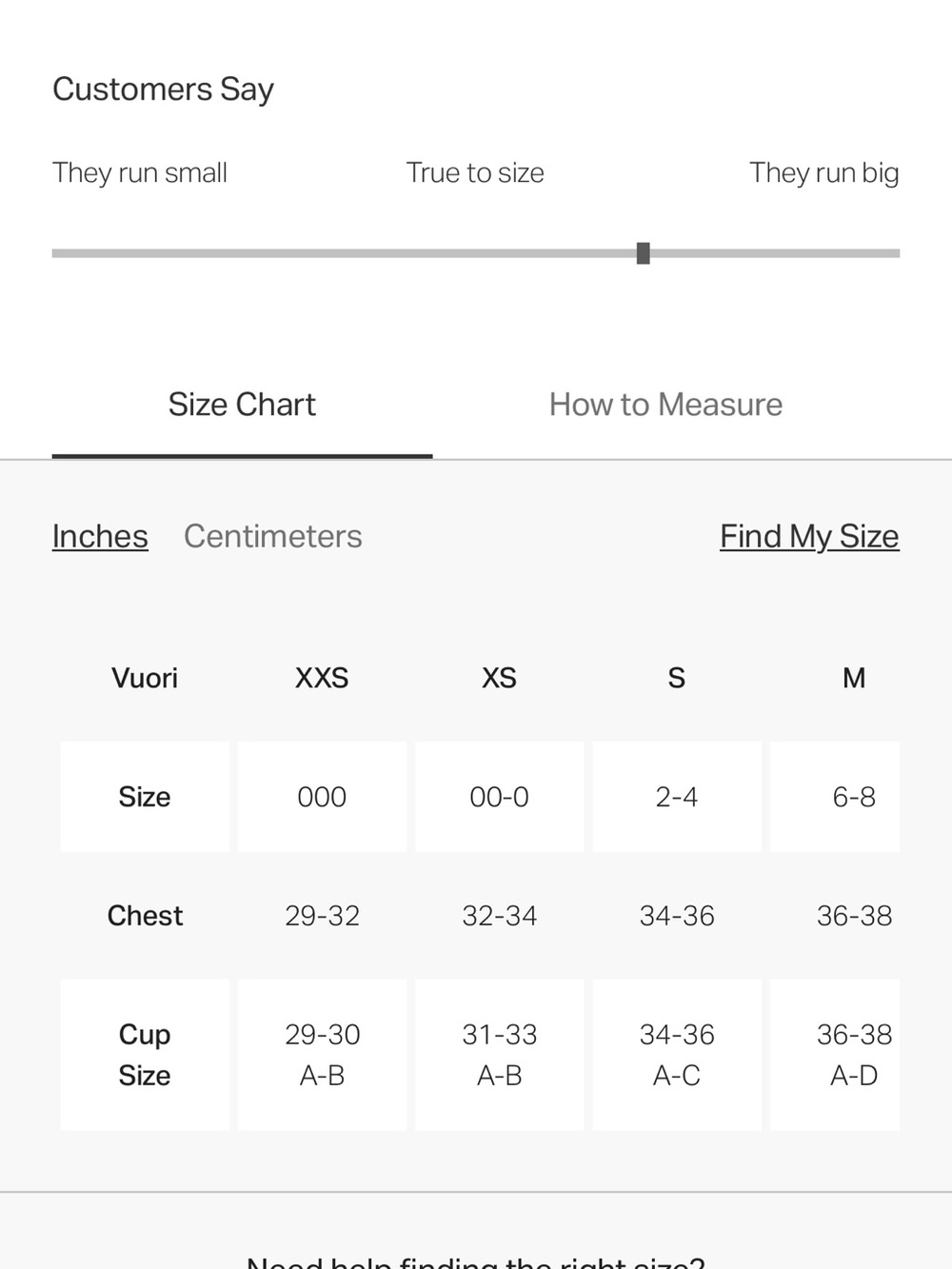Select the 34-36 A-C cup size cell
Viewport: 952px width, 1269px height.
pyautogui.click(x=677, y=1055)
